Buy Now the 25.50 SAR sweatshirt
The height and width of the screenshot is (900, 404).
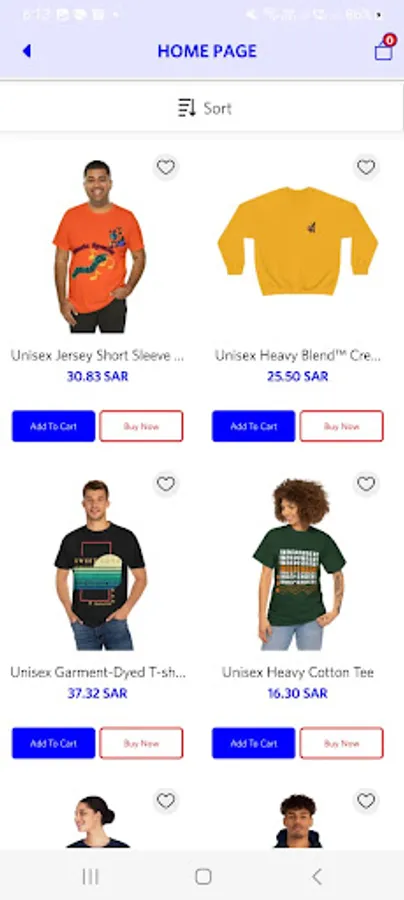(x=341, y=426)
